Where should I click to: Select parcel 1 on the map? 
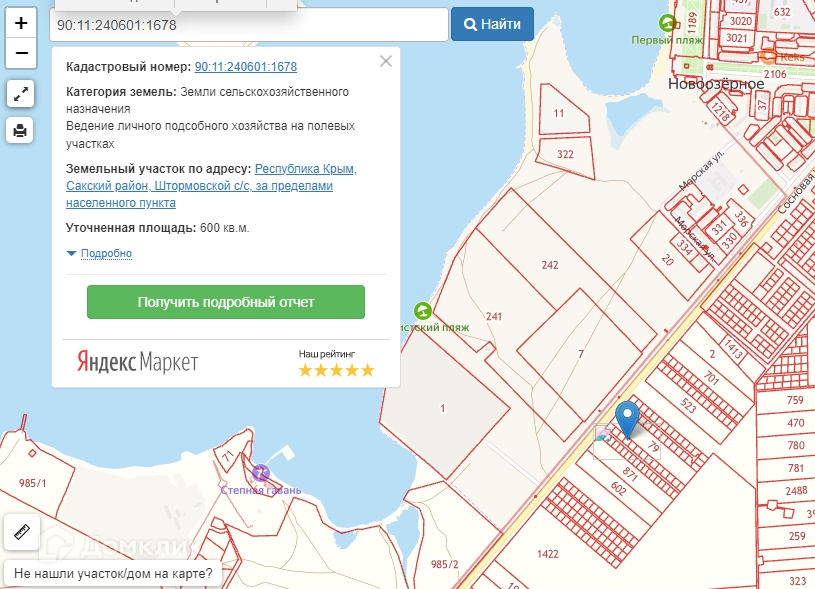pos(442,409)
